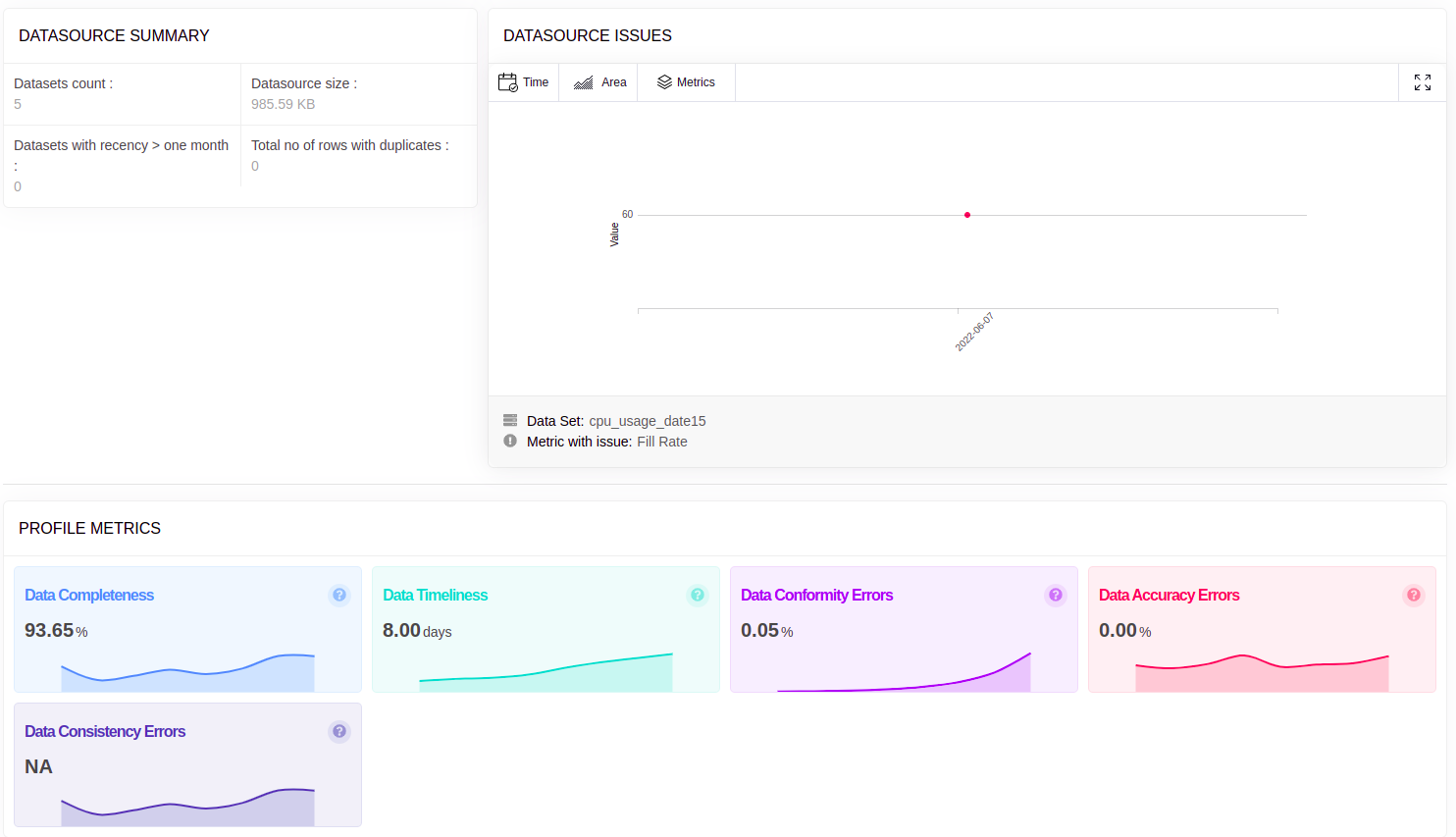The width and height of the screenshot is (1456, 837).
Task: Click the Fill Rate metric label
Action: 662,441
